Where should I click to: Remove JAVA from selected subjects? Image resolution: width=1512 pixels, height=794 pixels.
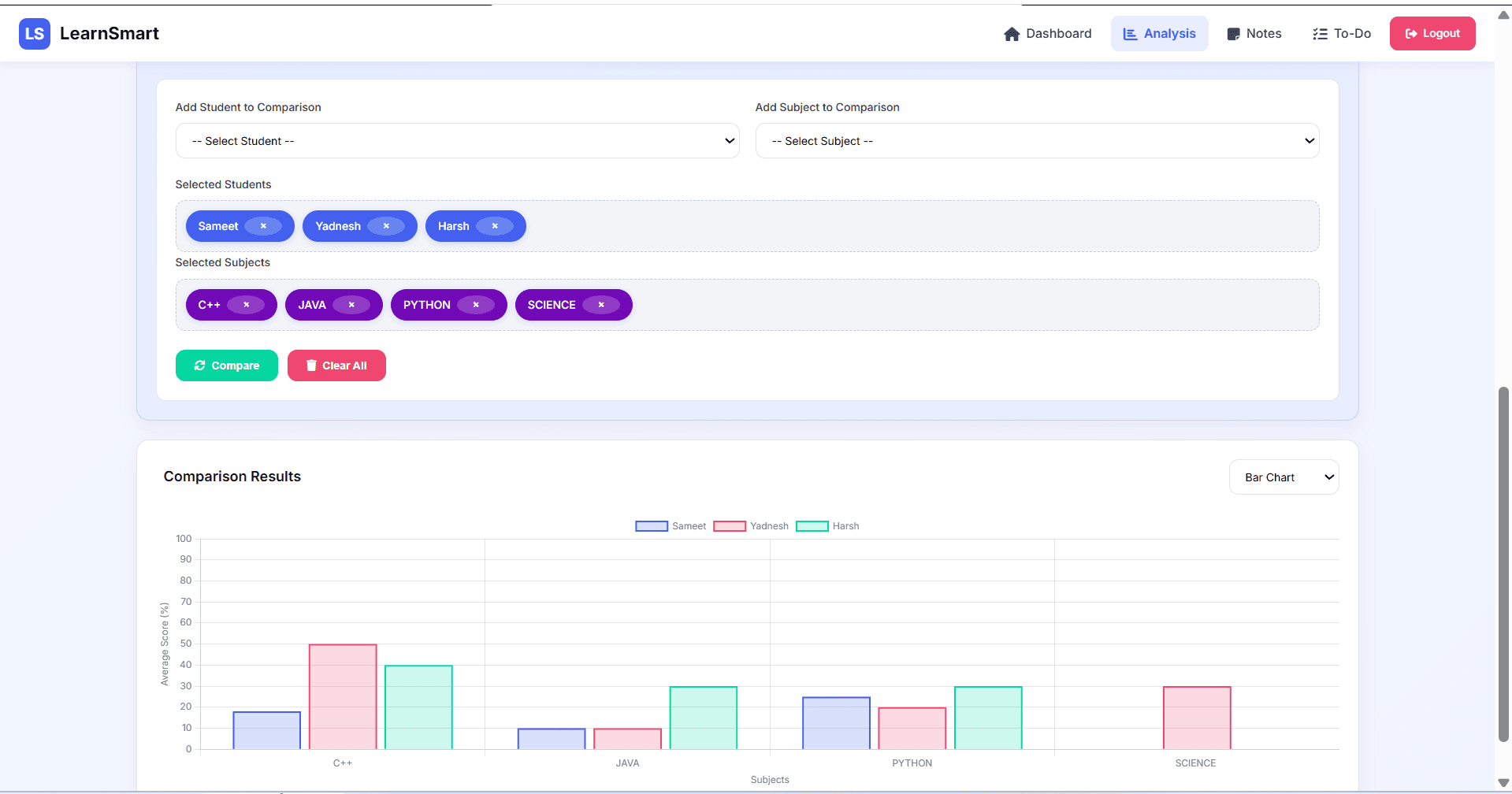click(351, 305)
